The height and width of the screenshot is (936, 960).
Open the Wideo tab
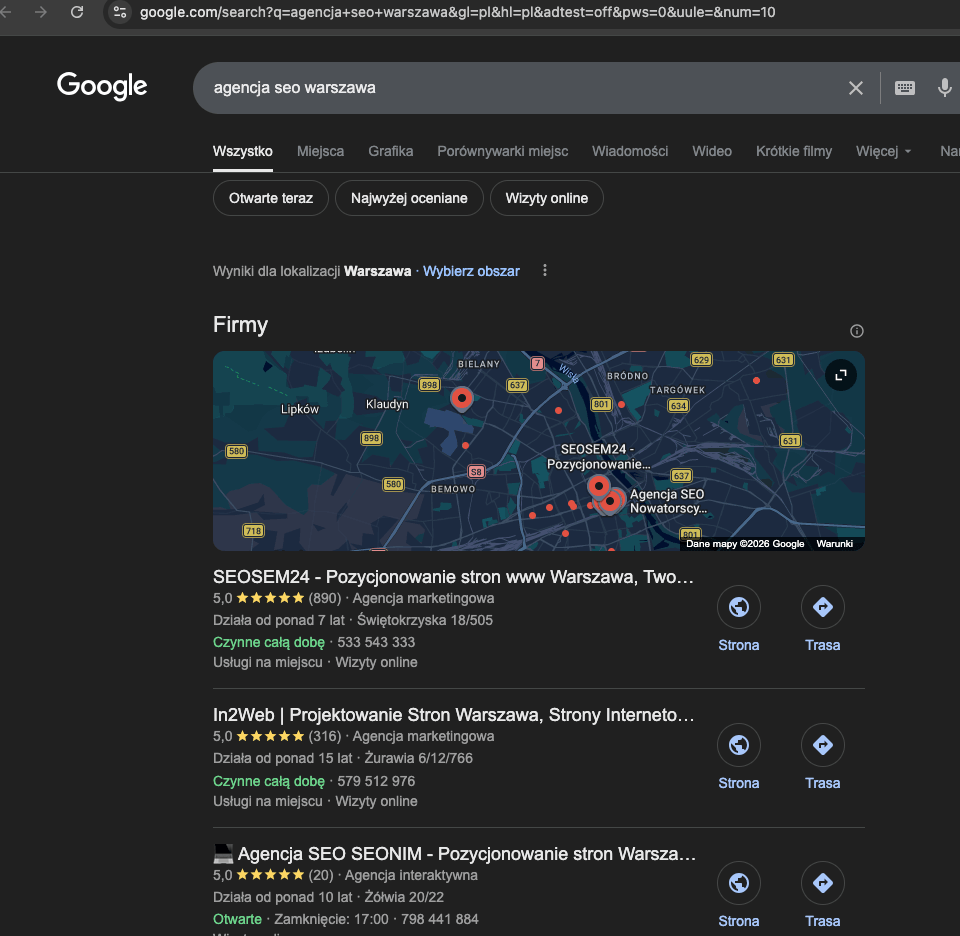tap(712, 151)
